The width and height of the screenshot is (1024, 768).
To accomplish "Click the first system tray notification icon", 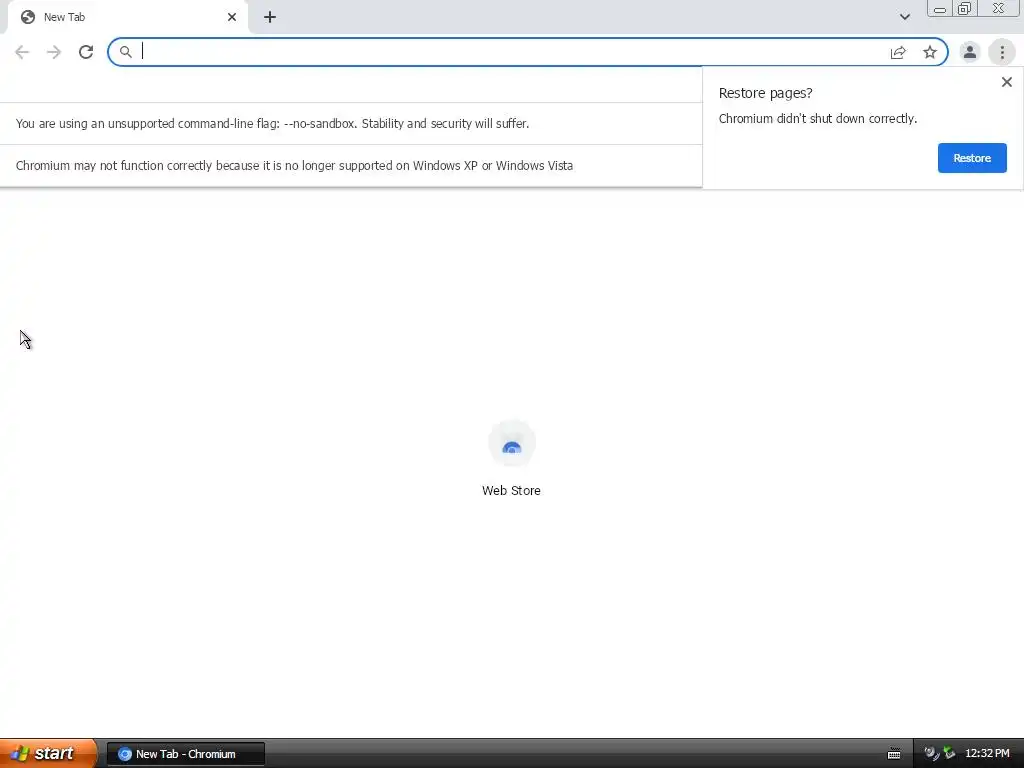I will [x=931, y=754].
